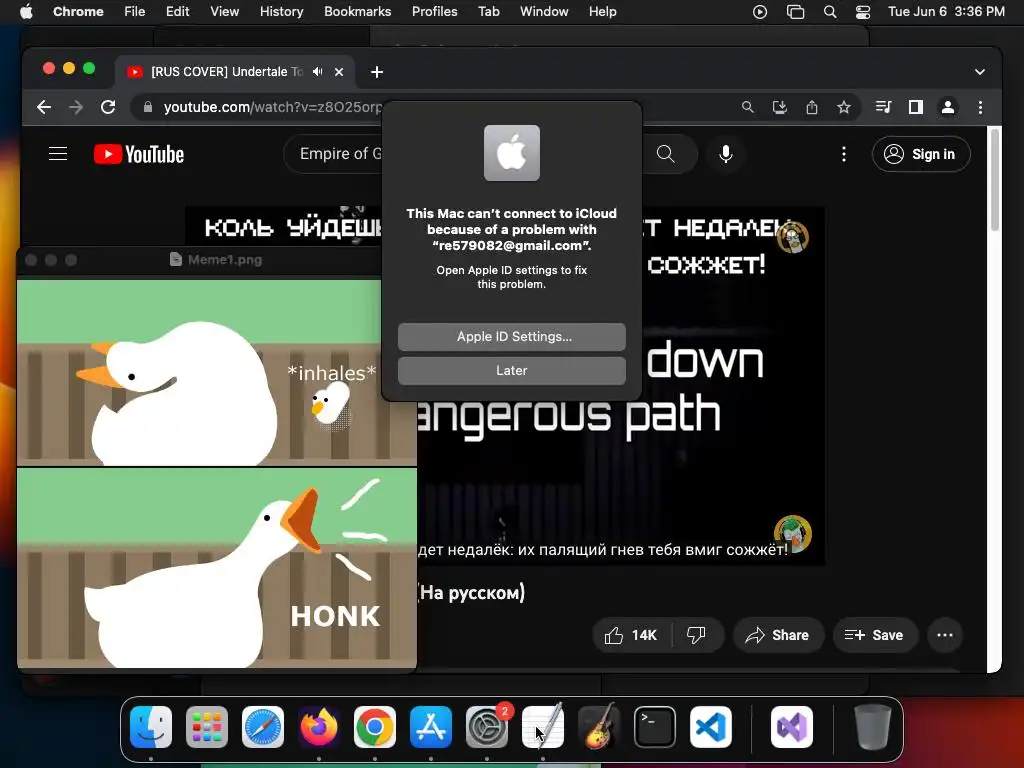This screenshot has width=1024, height=768.
Task: Close the Undertale YouTube tab
Action: point(339,72)
